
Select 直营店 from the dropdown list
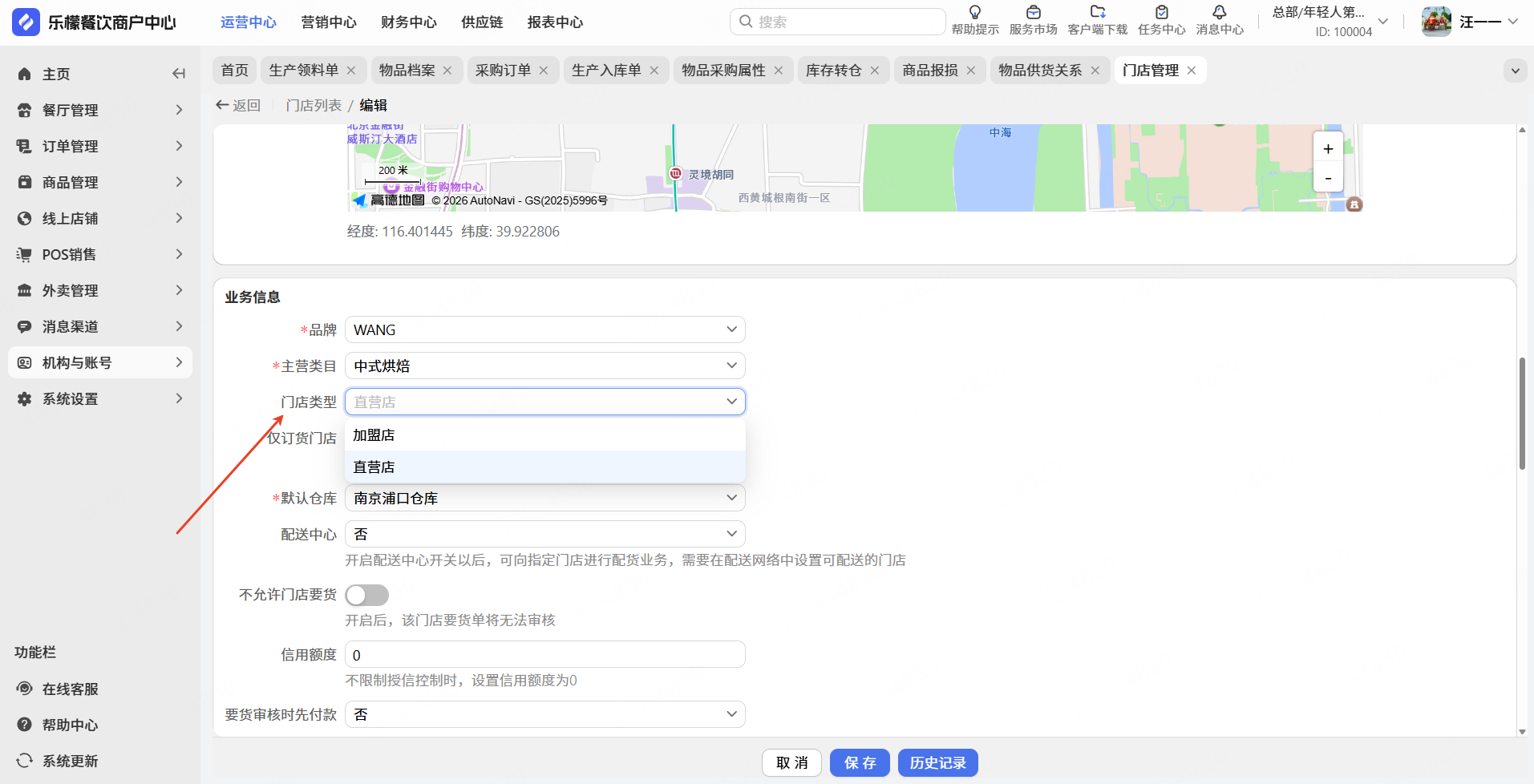(545, 467)
